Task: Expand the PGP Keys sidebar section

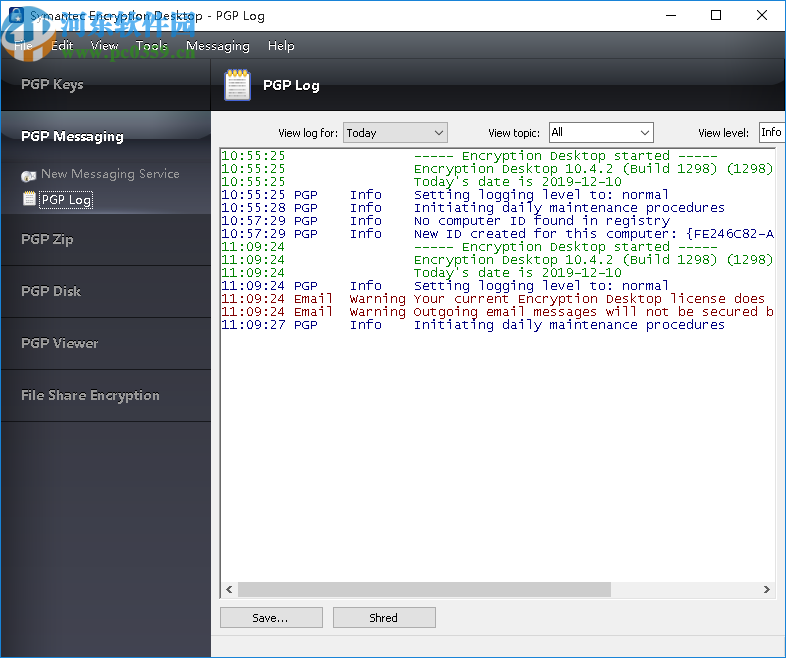Action: point(106,85)
